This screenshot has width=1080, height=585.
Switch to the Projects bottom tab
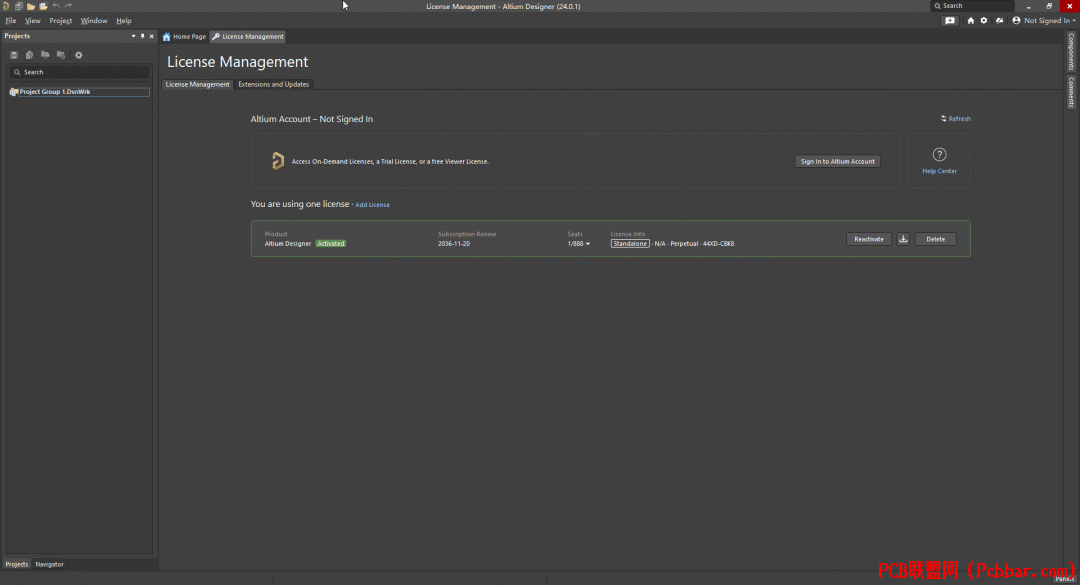click(17, 564)
